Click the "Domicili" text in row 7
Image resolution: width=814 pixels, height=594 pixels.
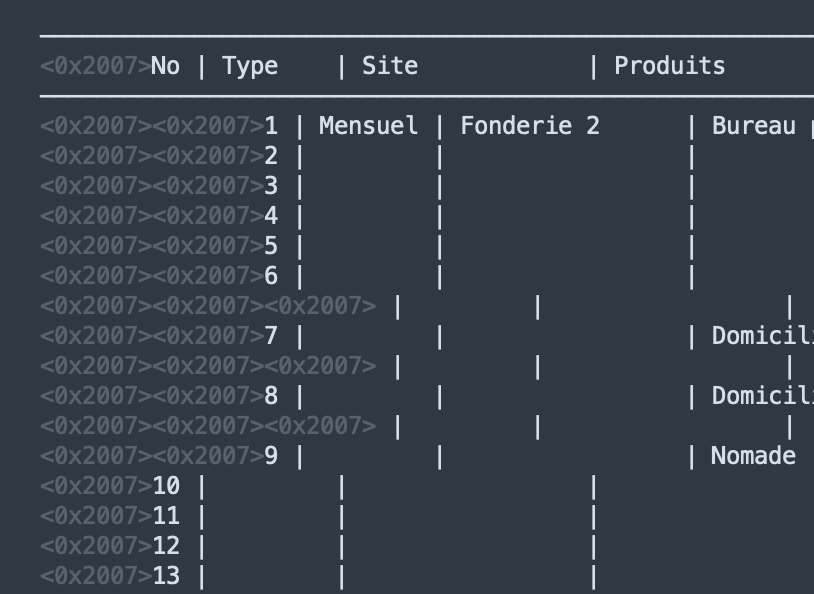click(x=763, y=336)
